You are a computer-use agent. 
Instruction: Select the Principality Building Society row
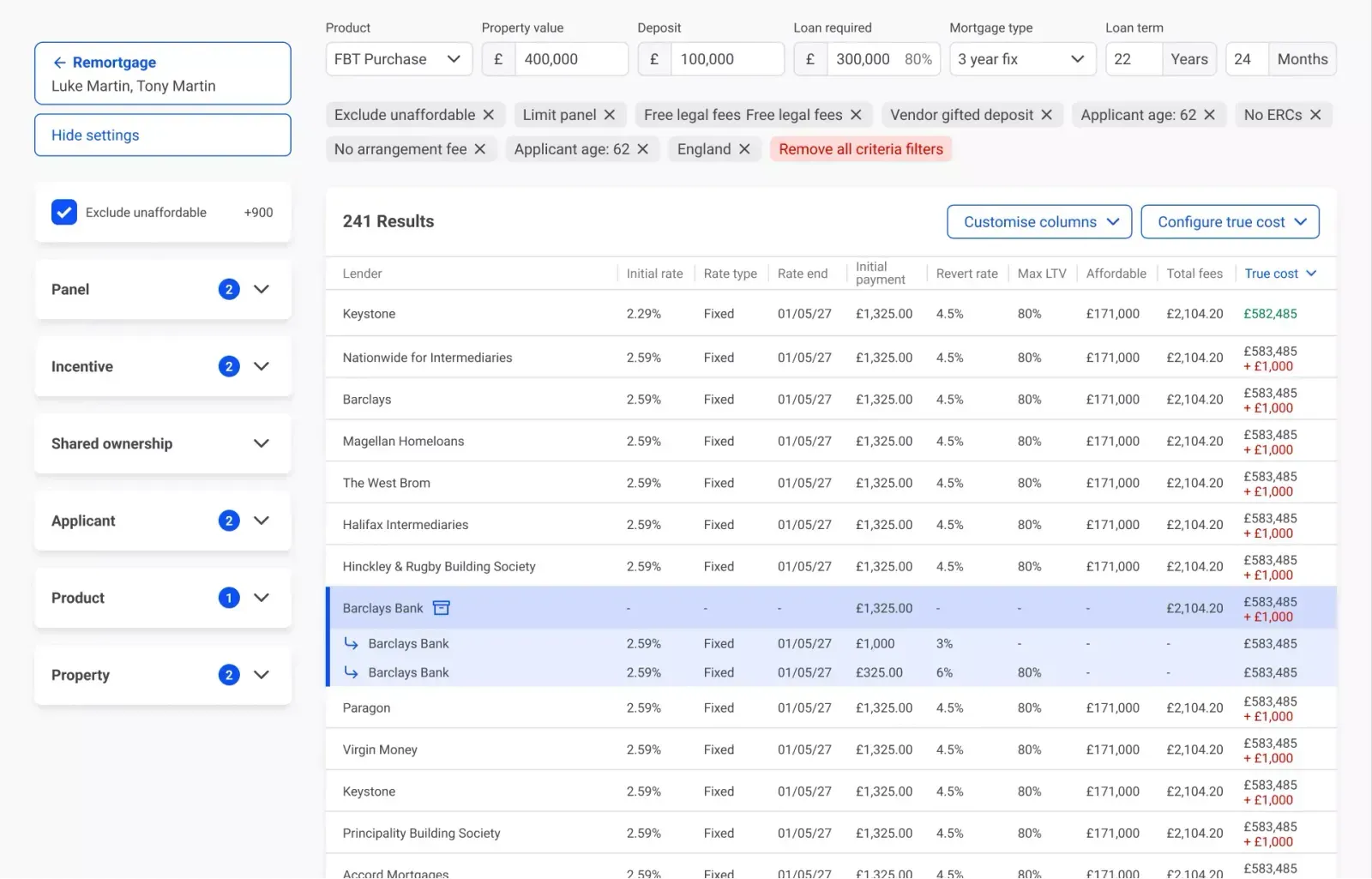tap(831, 834)
